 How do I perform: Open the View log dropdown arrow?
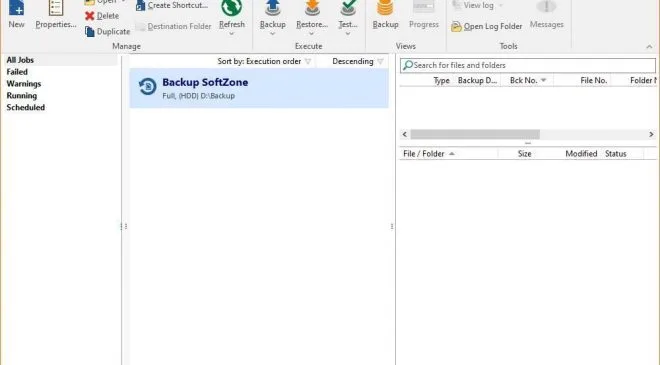coord(500,5)
